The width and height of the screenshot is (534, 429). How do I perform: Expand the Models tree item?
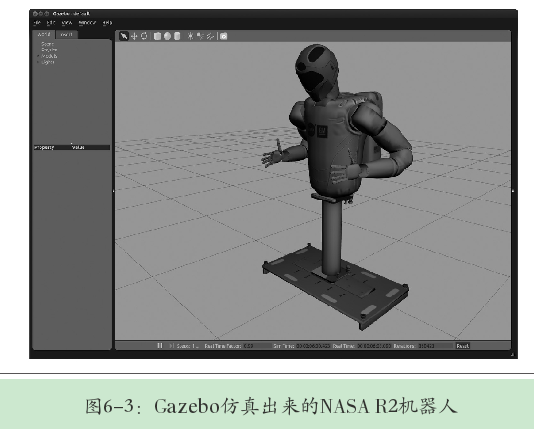click(x=38, y=56)
